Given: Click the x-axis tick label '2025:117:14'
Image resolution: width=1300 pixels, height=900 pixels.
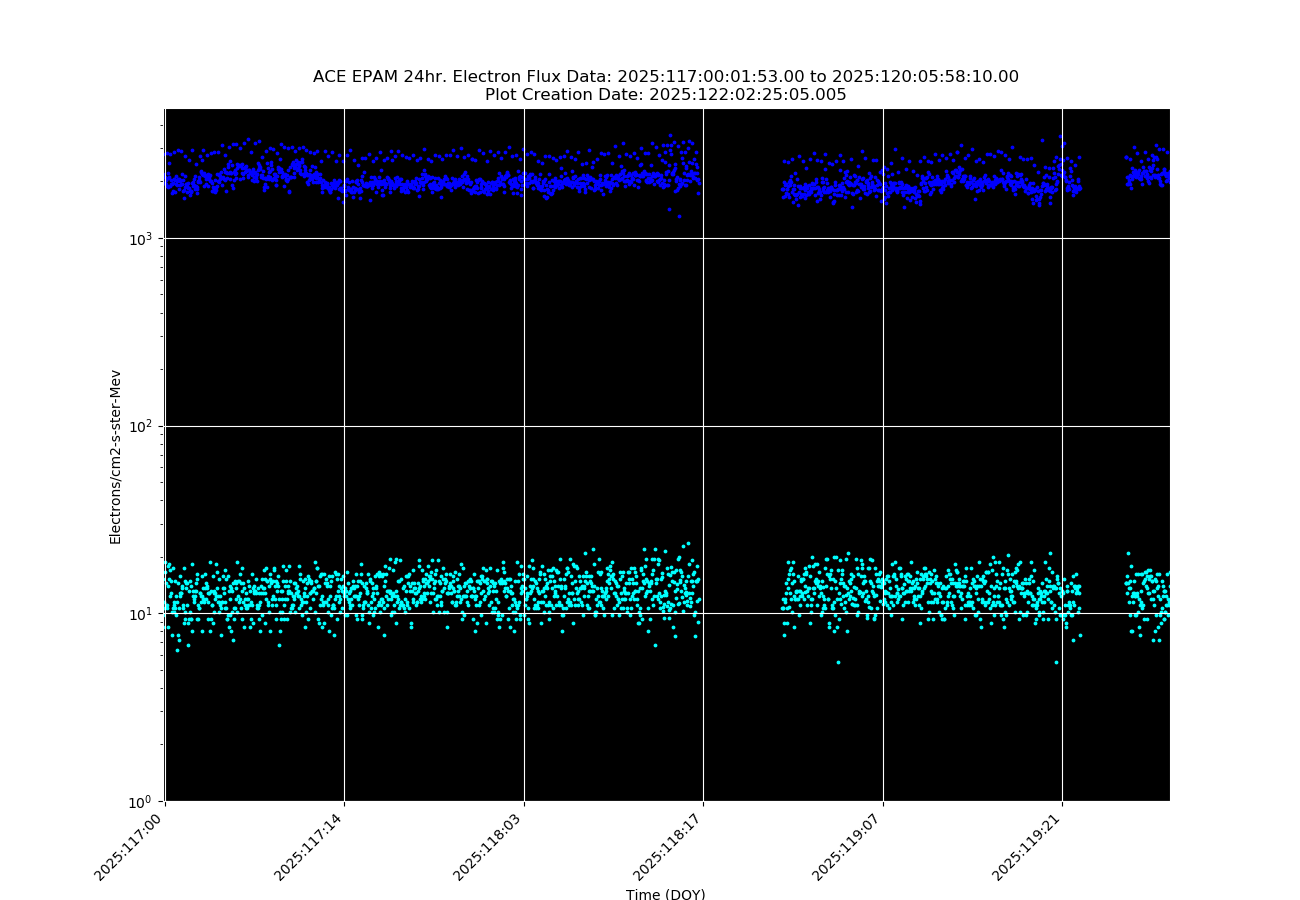Looking at the screenshot, I should pyautogui.click(x=311, y=847).
